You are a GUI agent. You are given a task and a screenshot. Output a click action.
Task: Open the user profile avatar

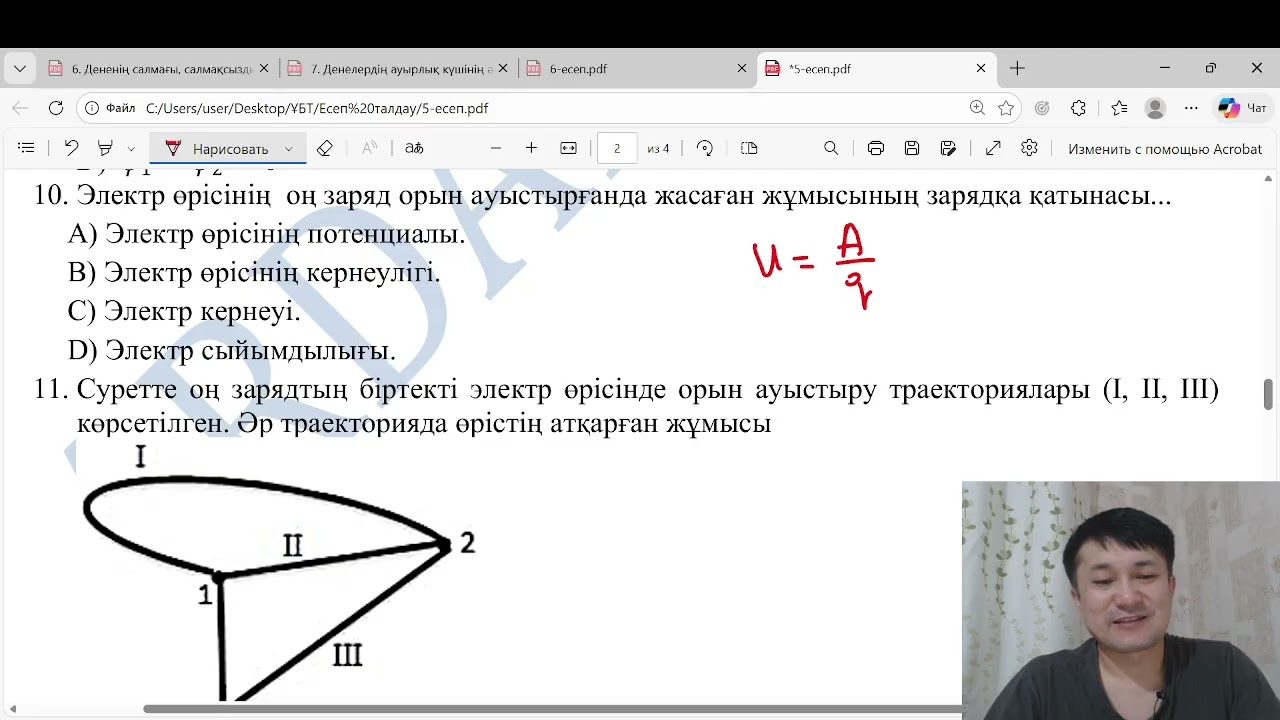1155,108
